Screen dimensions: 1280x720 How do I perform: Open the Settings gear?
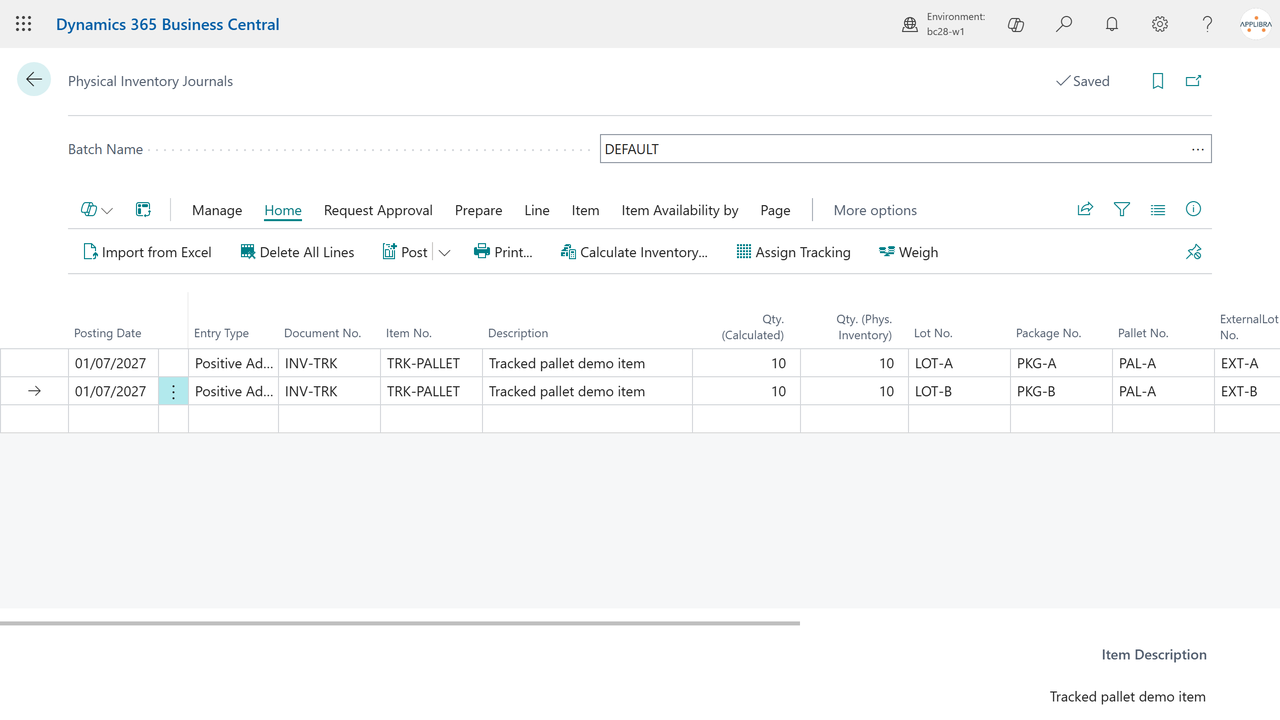point(1160,24)
